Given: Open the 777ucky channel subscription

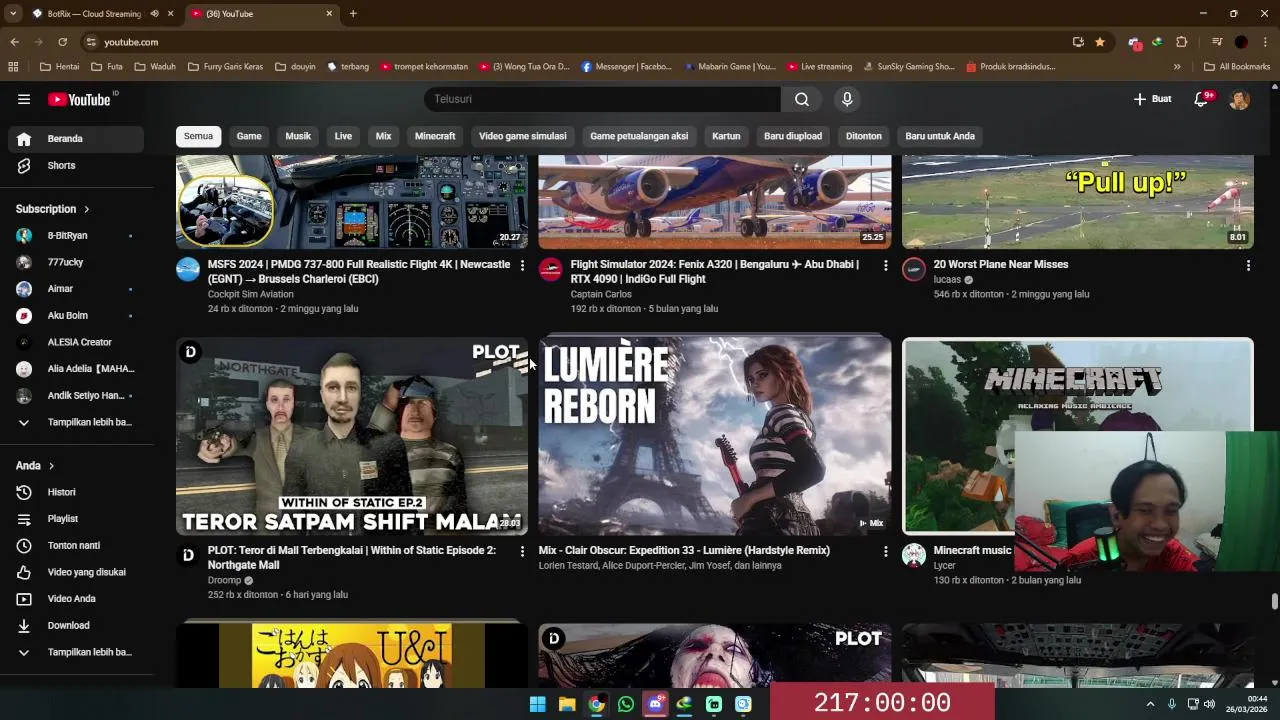Looking at the screenshot, I should tap(76, 262).
